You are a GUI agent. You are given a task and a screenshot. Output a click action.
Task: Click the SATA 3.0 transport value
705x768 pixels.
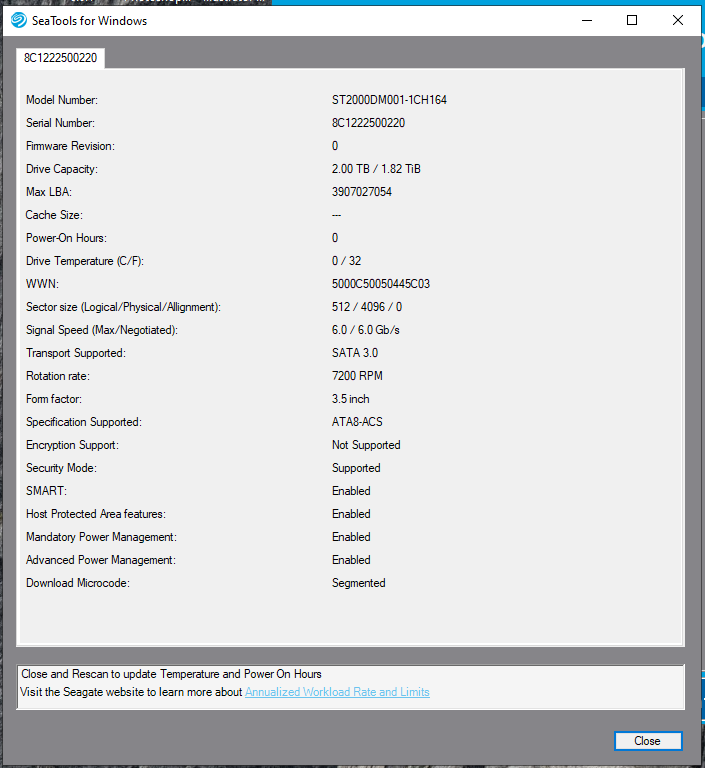point(355,353)
